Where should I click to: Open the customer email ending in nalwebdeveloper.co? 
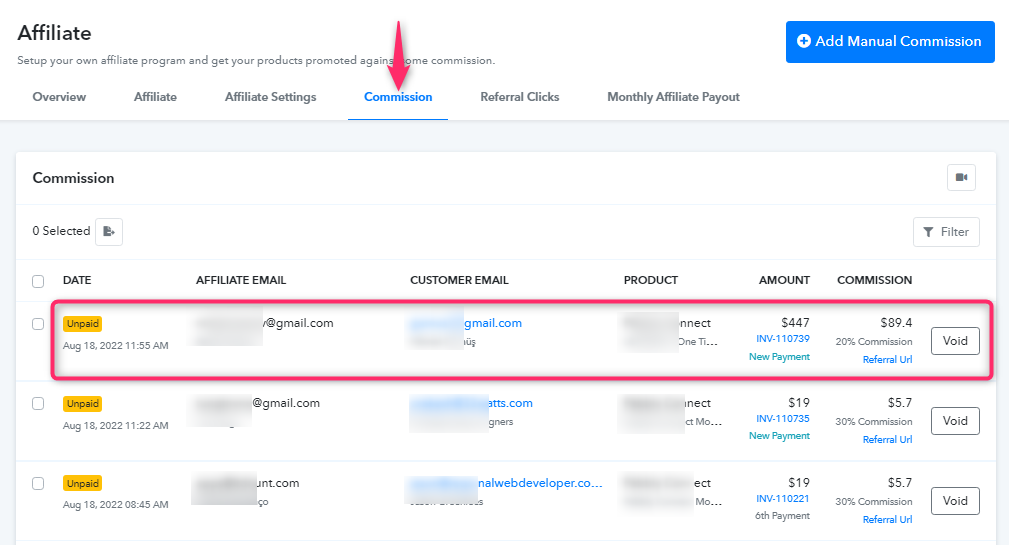click(505, 483)
